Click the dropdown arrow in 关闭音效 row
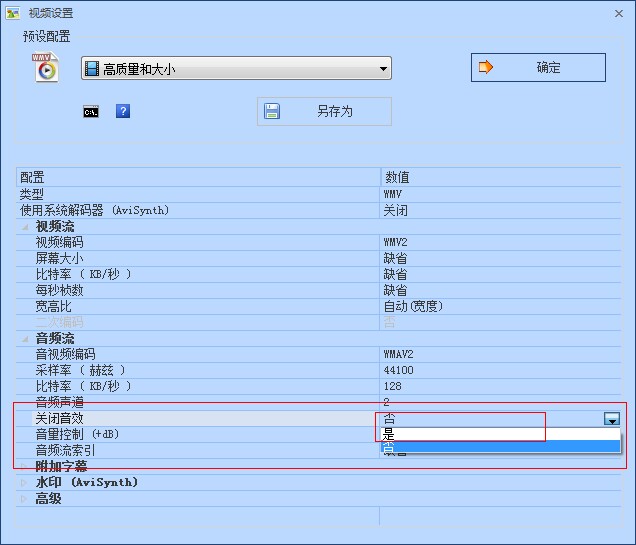Image resolution: width=636 pixels, height=545 pixels. click(x=612, y=418)
